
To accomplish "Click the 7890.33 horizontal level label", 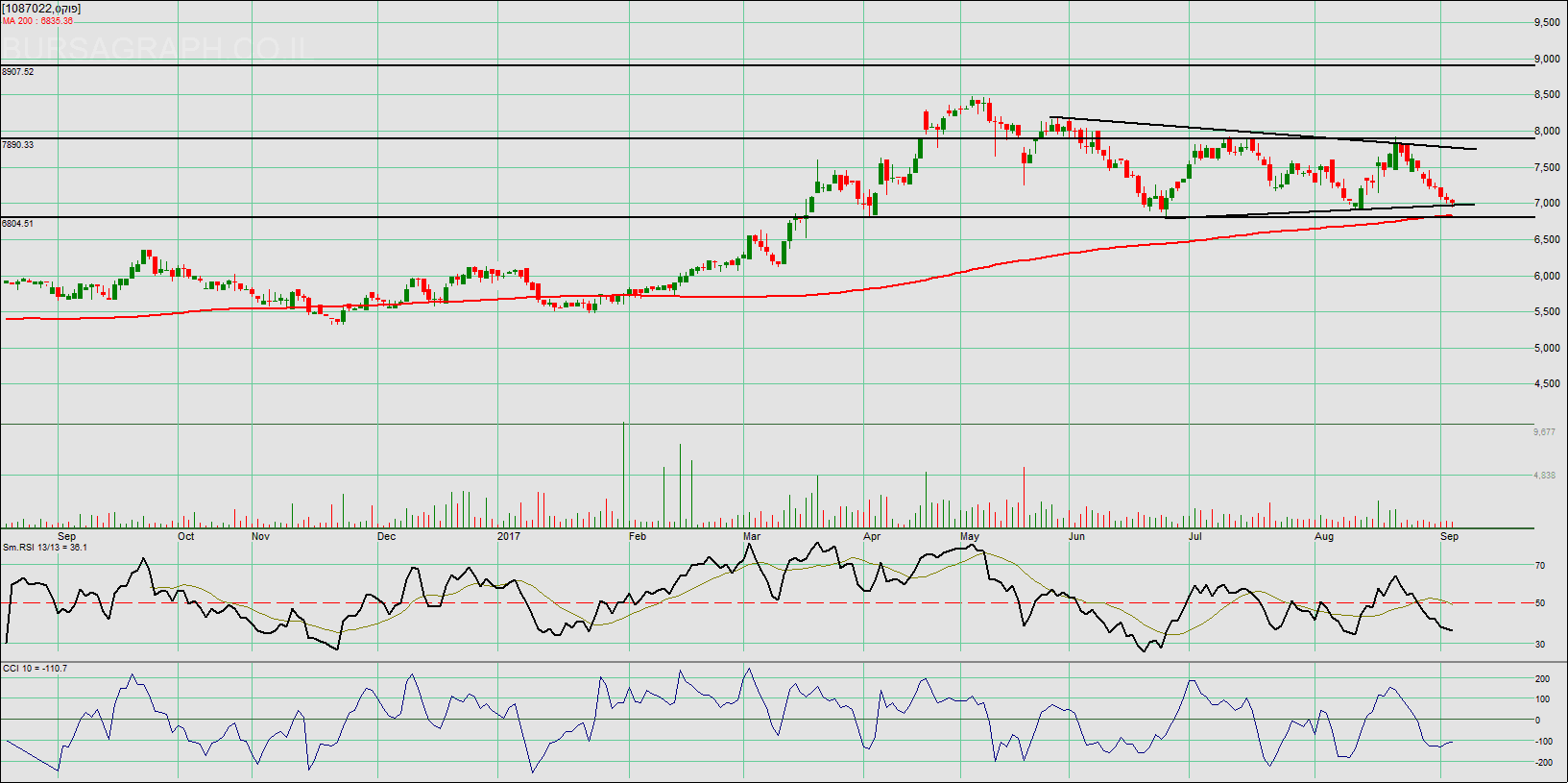I will click(x=18, y=145).
